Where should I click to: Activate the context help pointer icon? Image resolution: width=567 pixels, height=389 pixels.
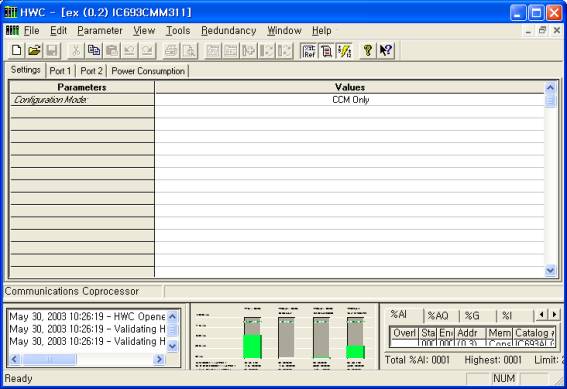386,51
